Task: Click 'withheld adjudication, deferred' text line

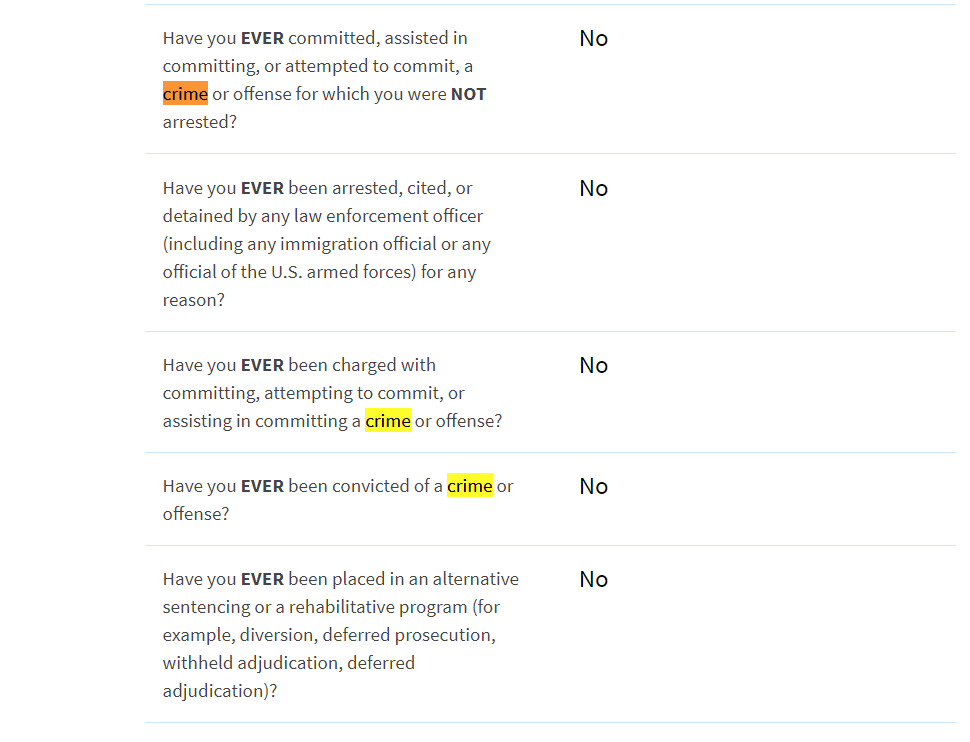Action: pos(288,663)
